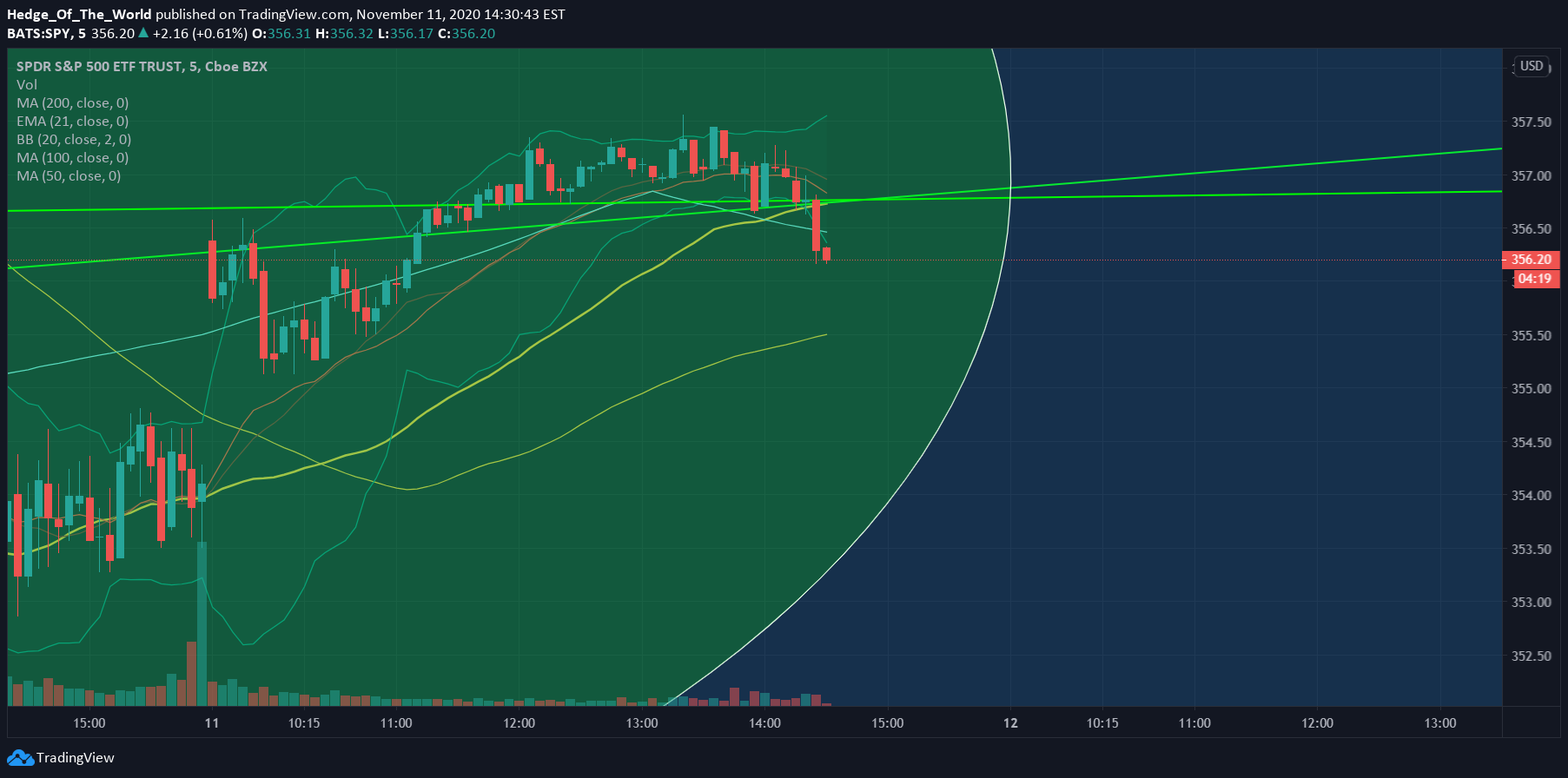
Task: Select the MA (50, close, 0) indicator
Action: (x=69, y=175)
